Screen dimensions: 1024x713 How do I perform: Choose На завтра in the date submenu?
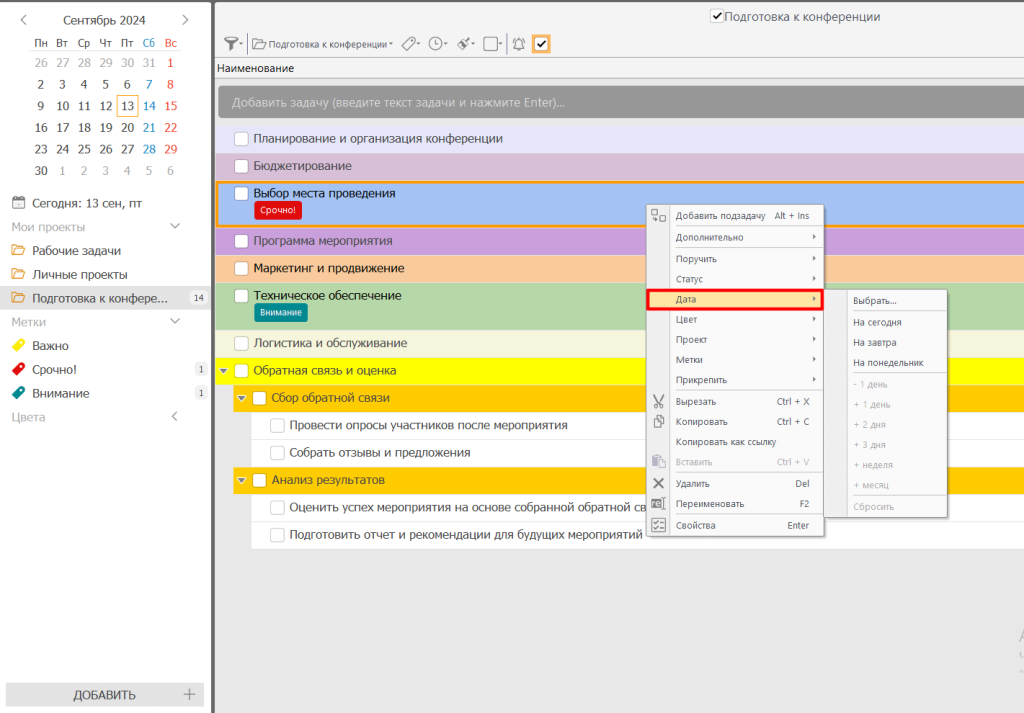click(875, 342)
